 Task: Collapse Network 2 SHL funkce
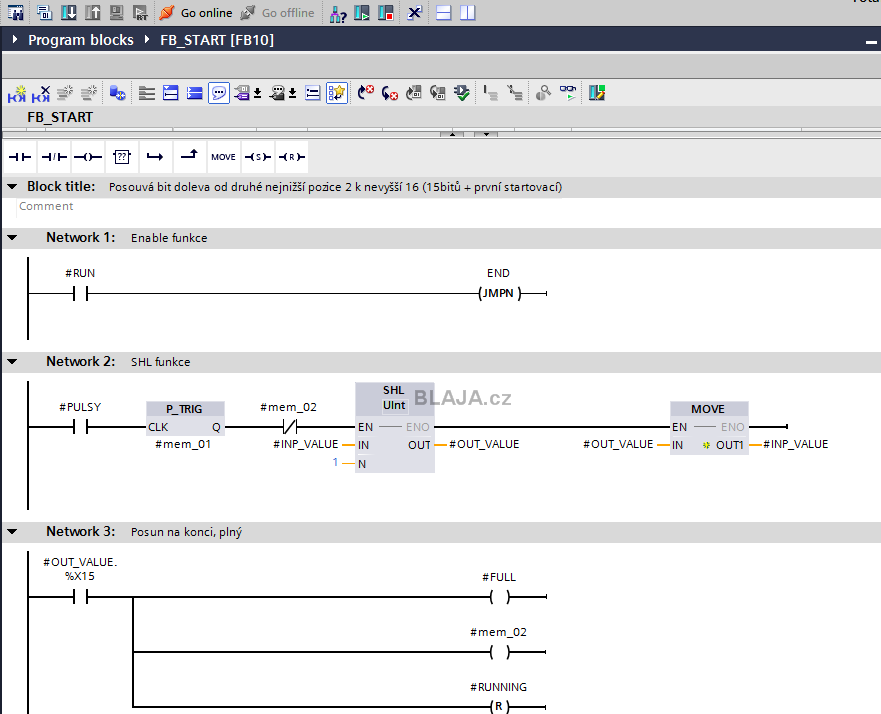12,362
